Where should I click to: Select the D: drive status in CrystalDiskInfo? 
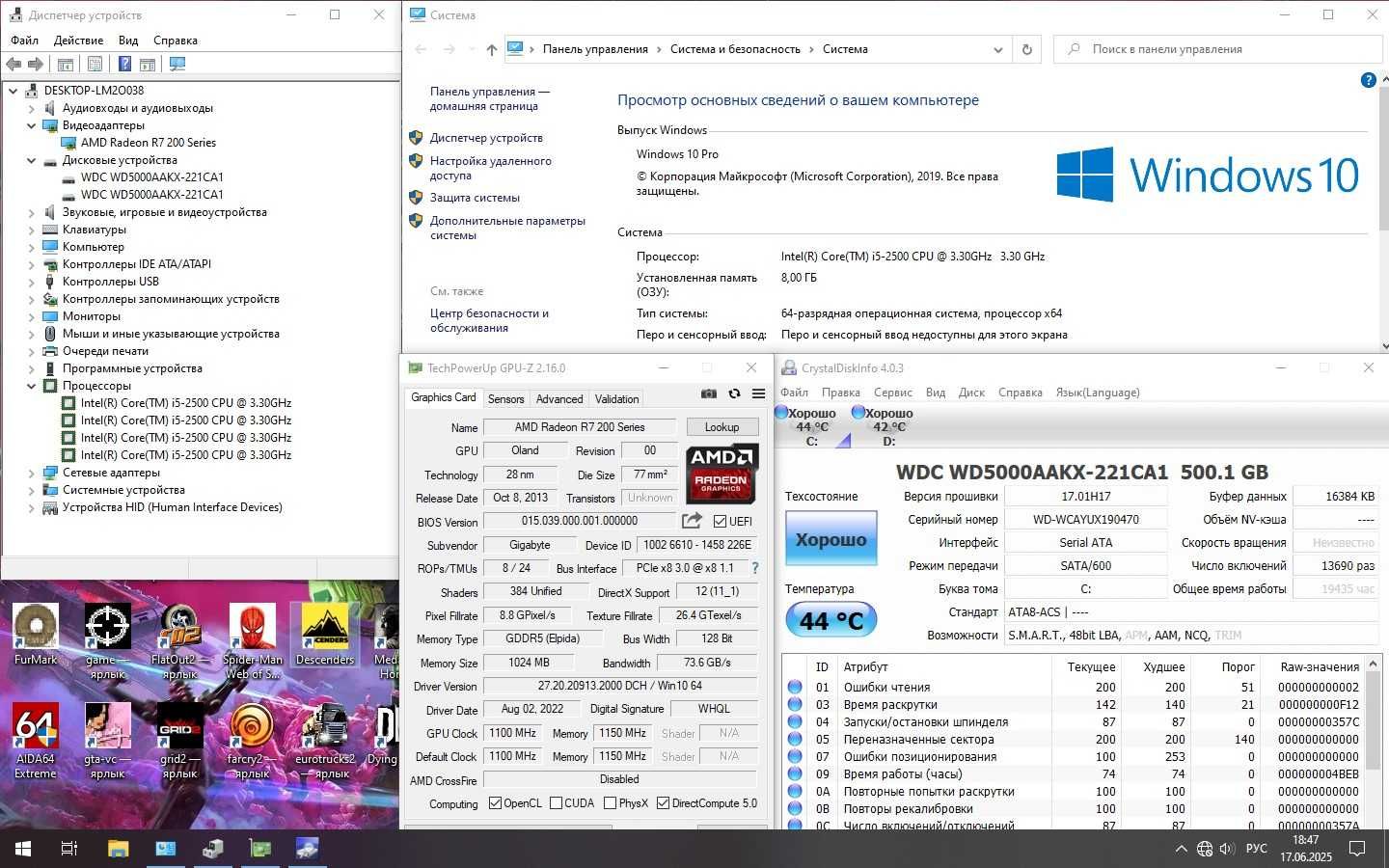click(883, 425)
